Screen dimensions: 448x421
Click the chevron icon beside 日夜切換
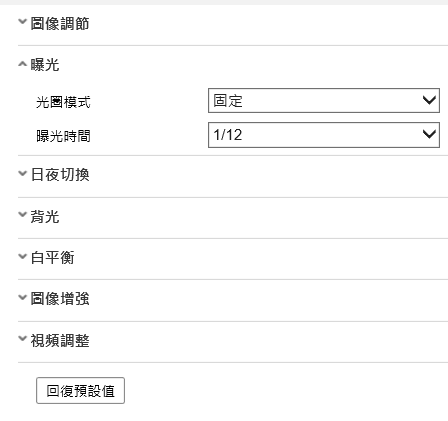[x=22, y=173]
